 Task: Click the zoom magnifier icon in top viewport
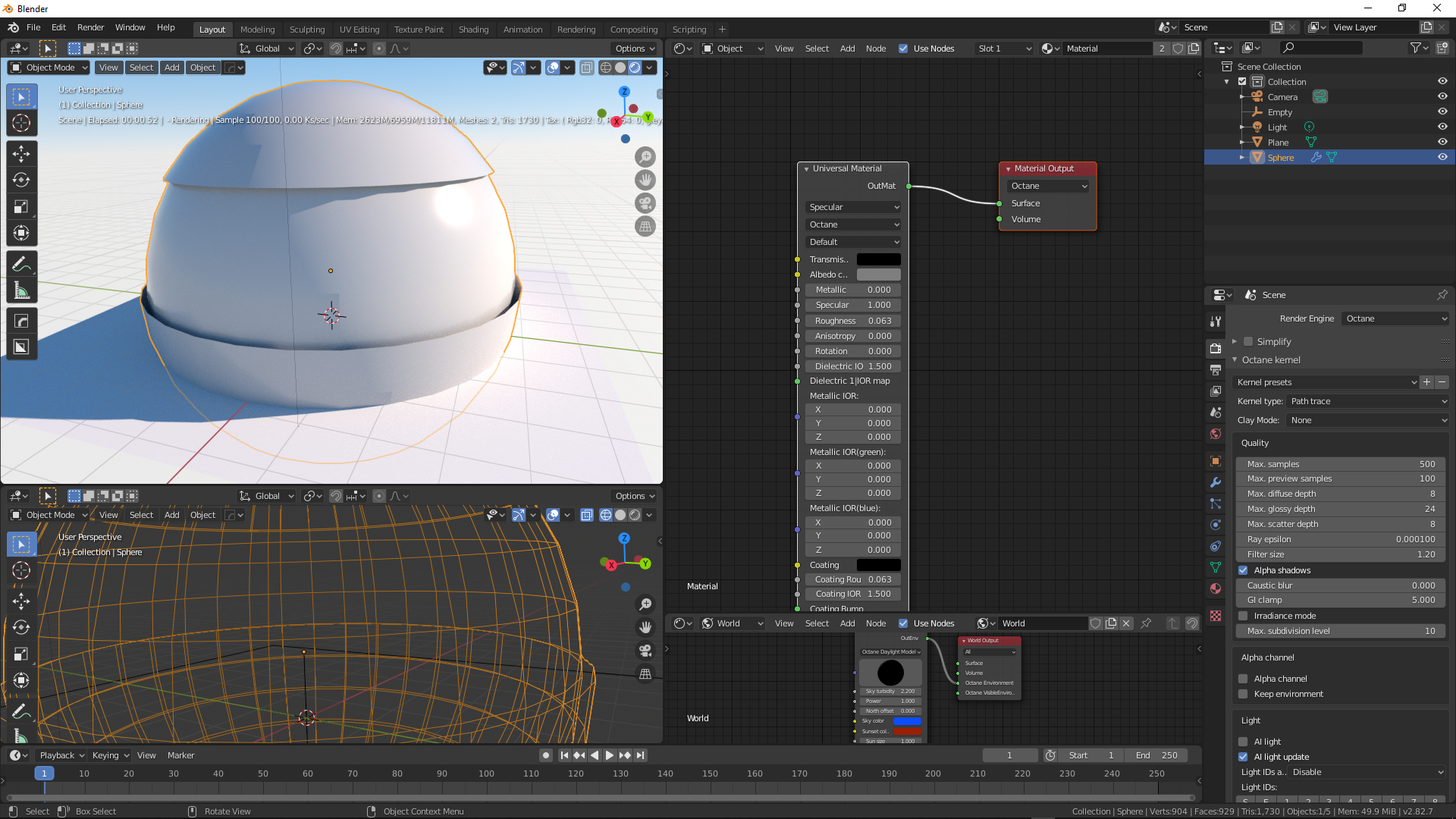click(x=645, y=157)
